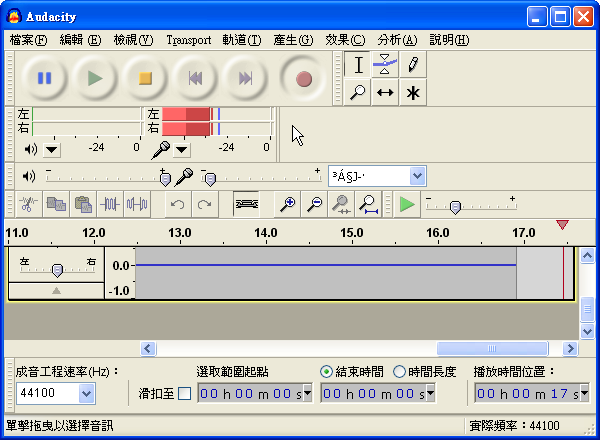Viewport: 600px width, 440px height.
Task: Click the red playhead marker on timeline
Action: coord(562,225)
